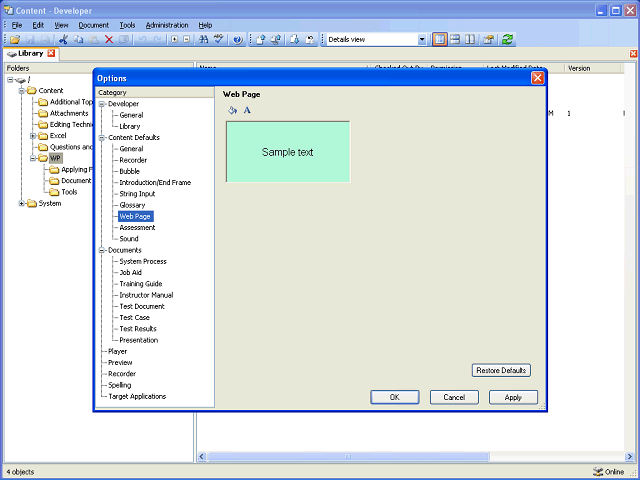Screen dimensions: 640x480
Task: Open the Administration menu
Action: 167,25
